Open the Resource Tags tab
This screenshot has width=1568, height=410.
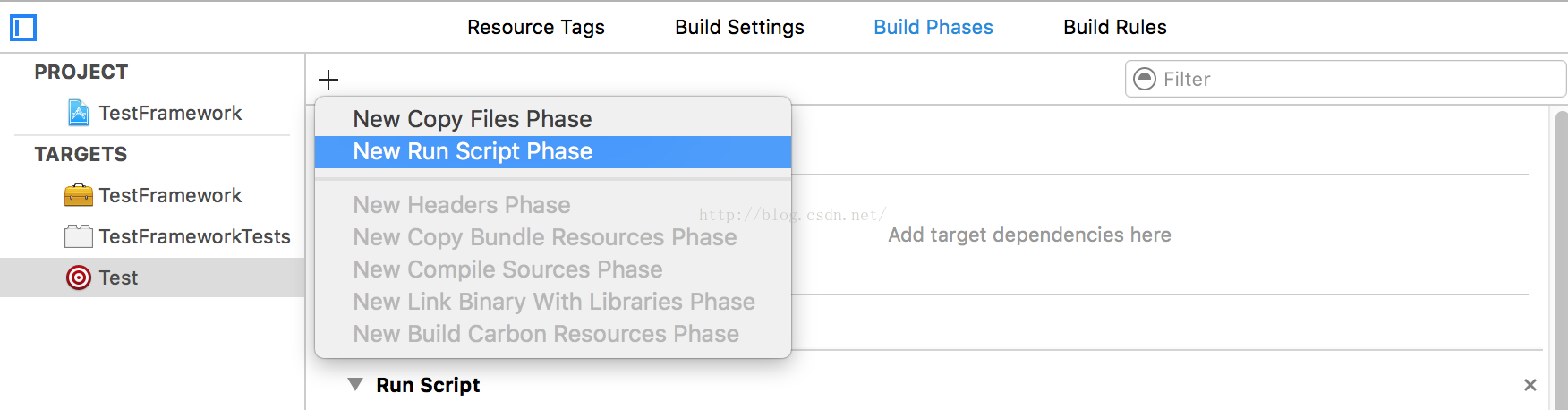(536, 28)
